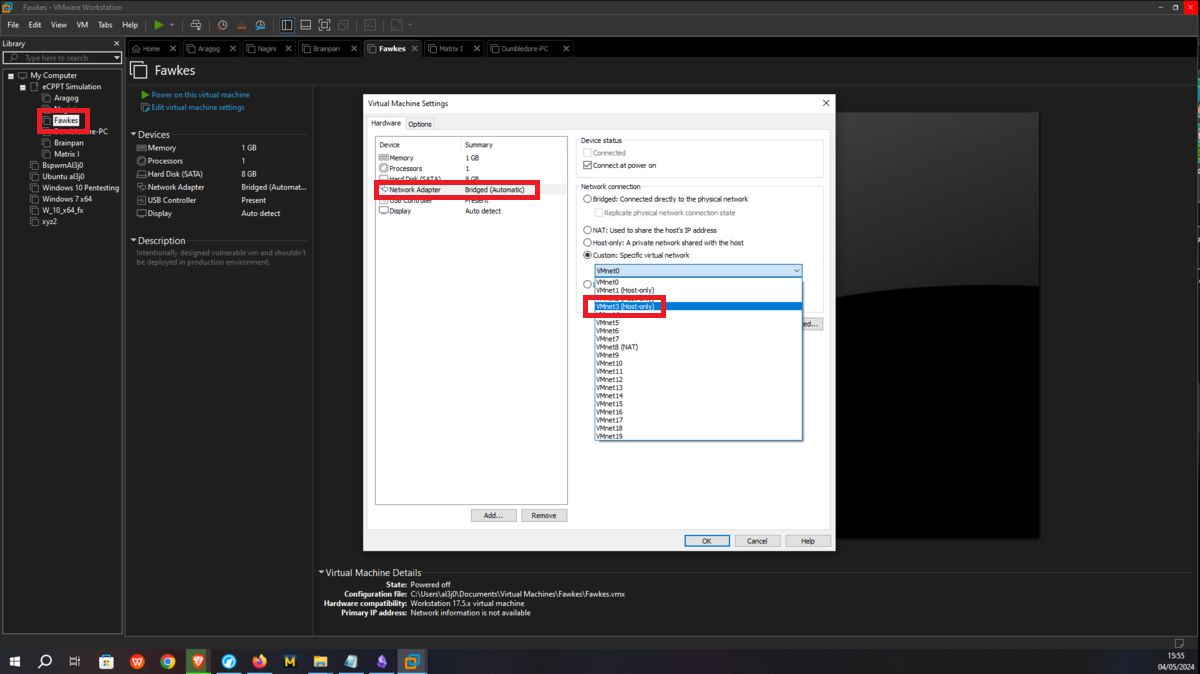Screen dimensions: 1200x674
Task: Switch to the Aragog tab
Action: pos(209,48)
